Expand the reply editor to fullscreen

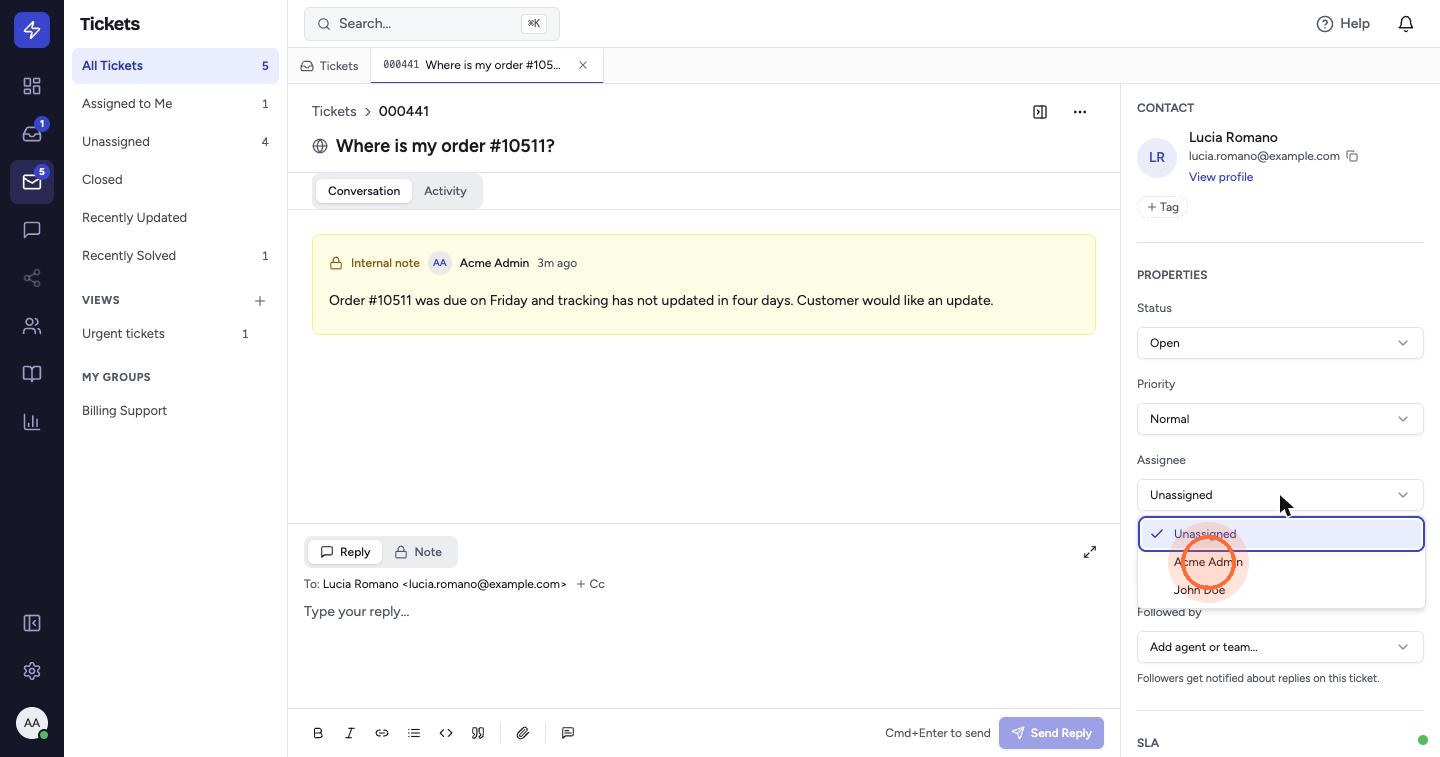(x=1090, y=552)
